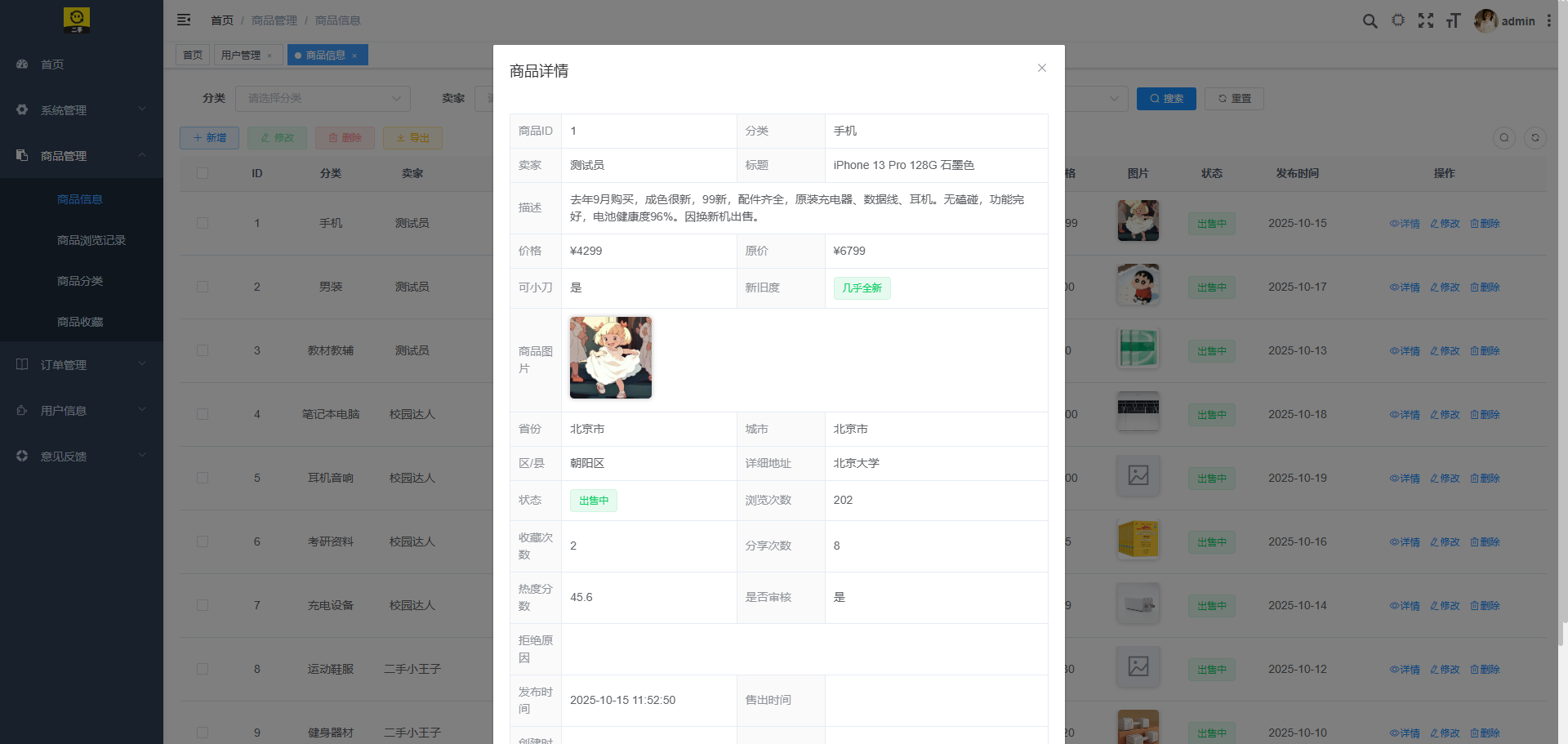Image resolution: width=1568 pixels, height=744 pixels.
Task: Click 修改 in the 2025-10-17 row
Action: pos(1445,287)
